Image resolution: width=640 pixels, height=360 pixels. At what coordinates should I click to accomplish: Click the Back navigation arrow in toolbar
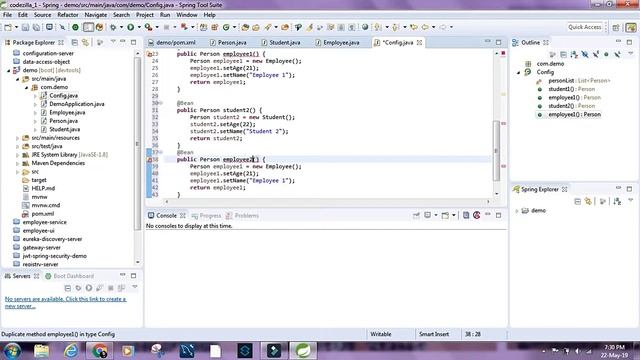click(x=425, y=27)
